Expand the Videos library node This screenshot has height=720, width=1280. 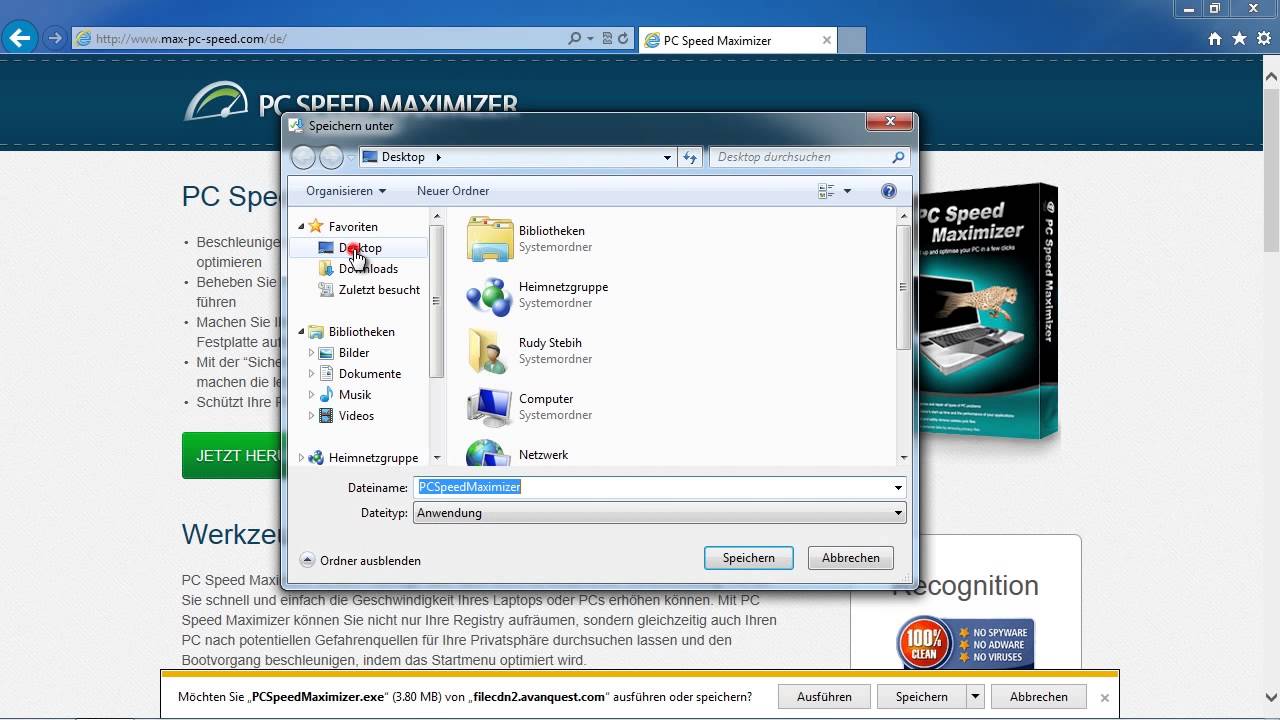point(311,416)
